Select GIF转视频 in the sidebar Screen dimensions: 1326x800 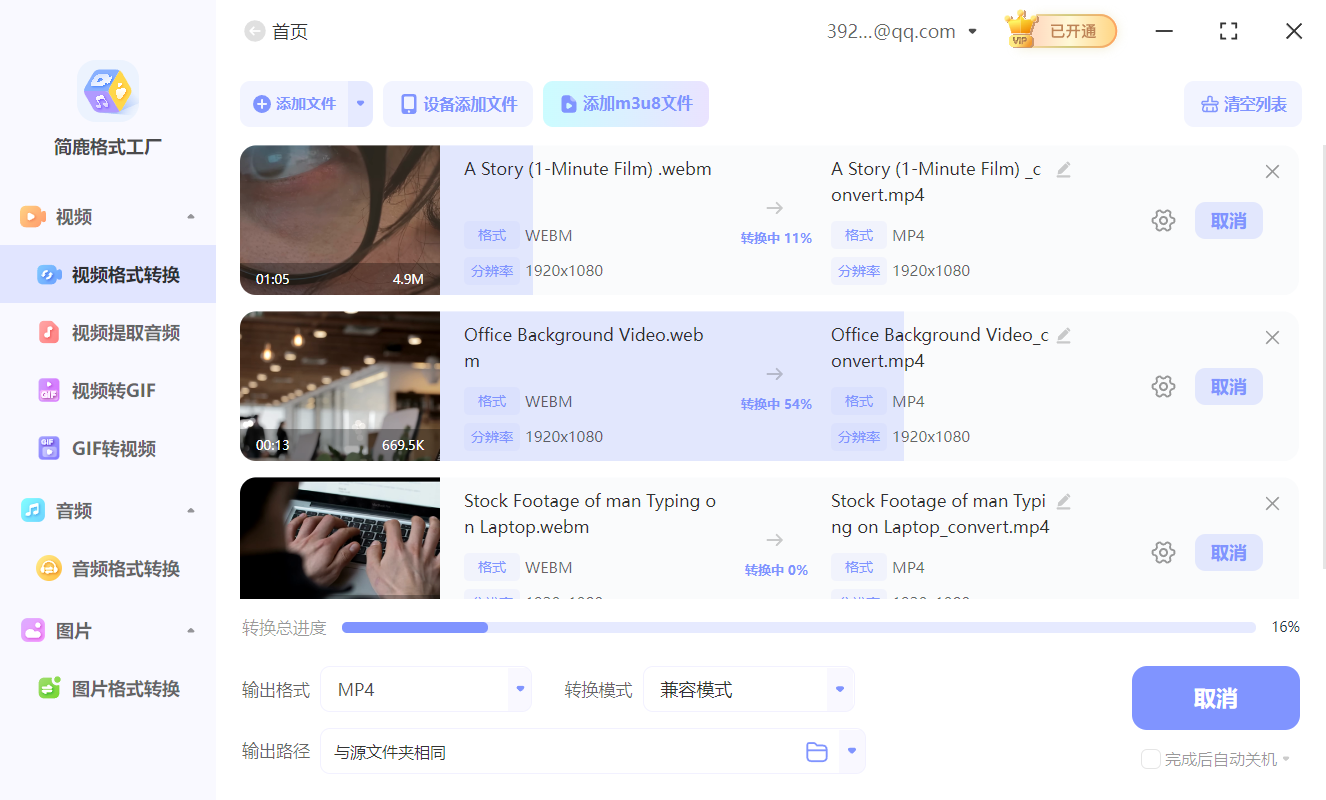pyautogui.click(x=108, y=448)
